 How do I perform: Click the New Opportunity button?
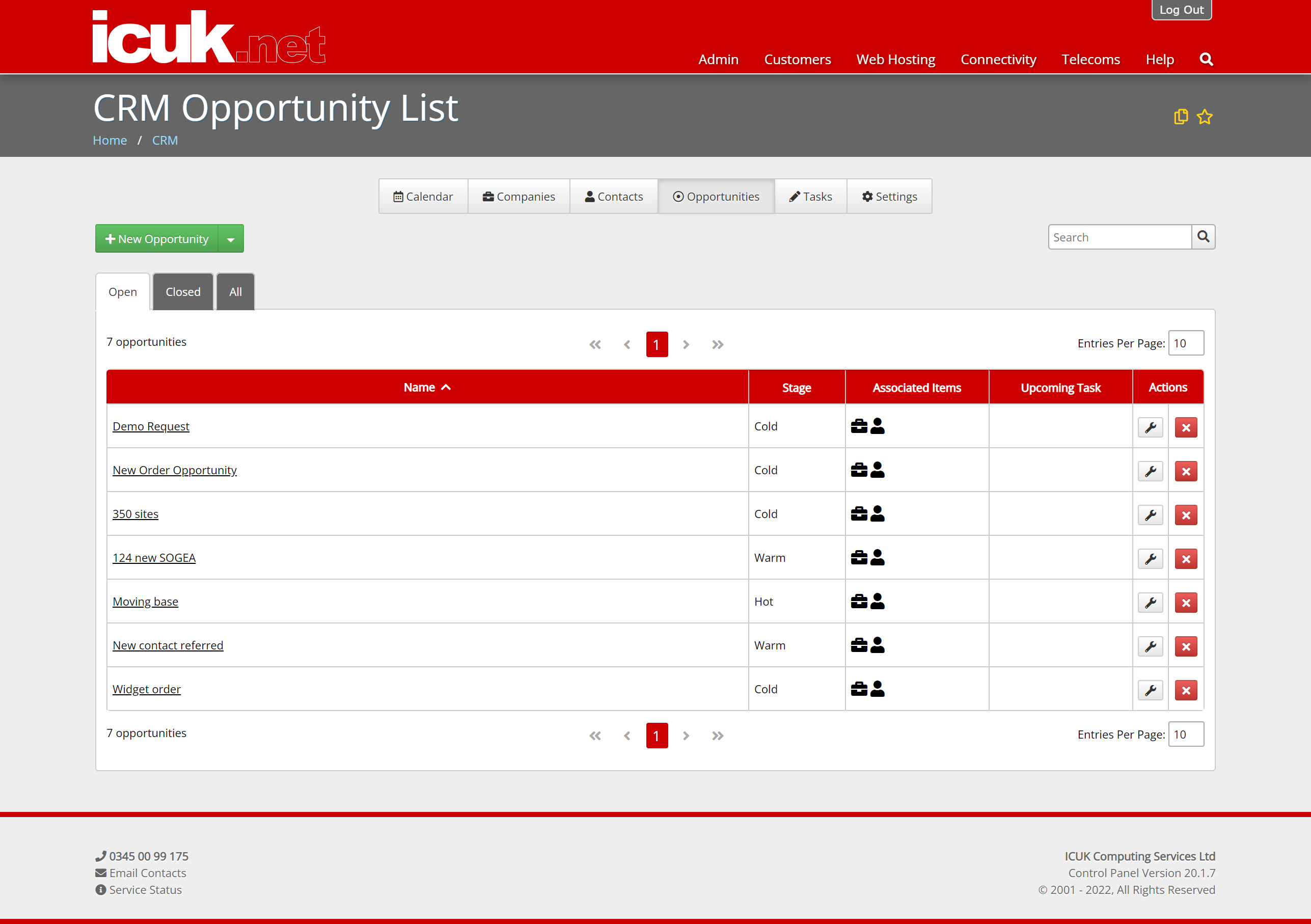coord(157,239)
